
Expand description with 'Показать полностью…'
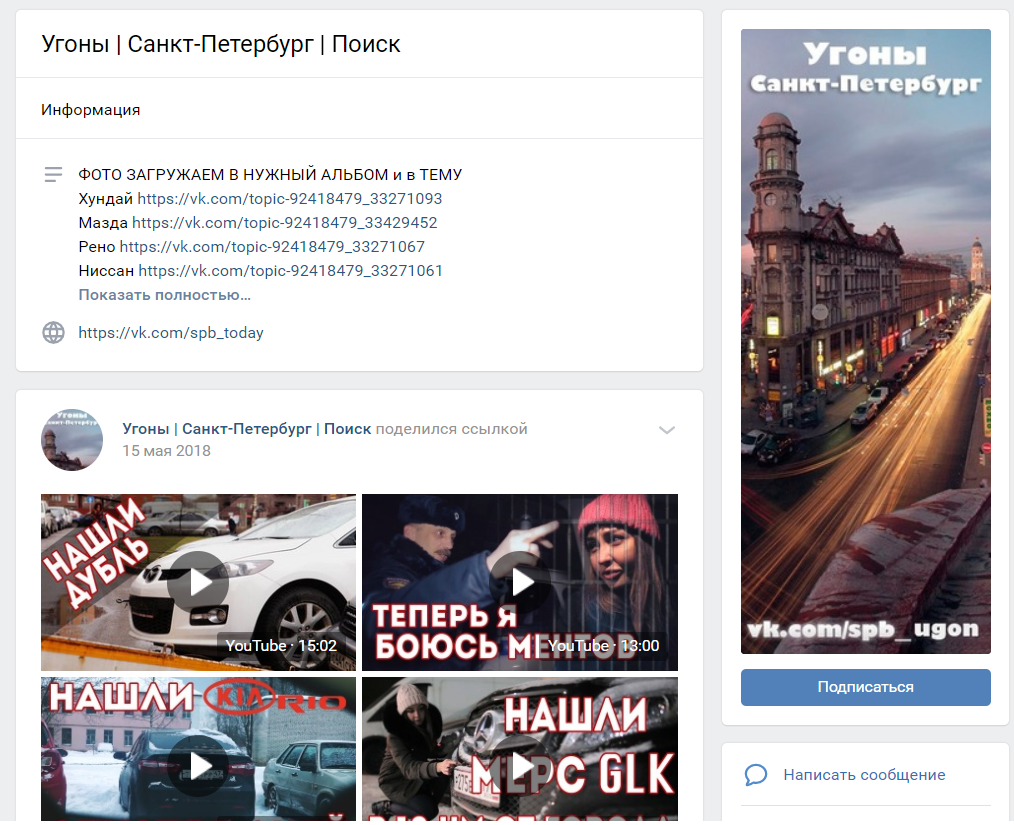tap(164, 295)
